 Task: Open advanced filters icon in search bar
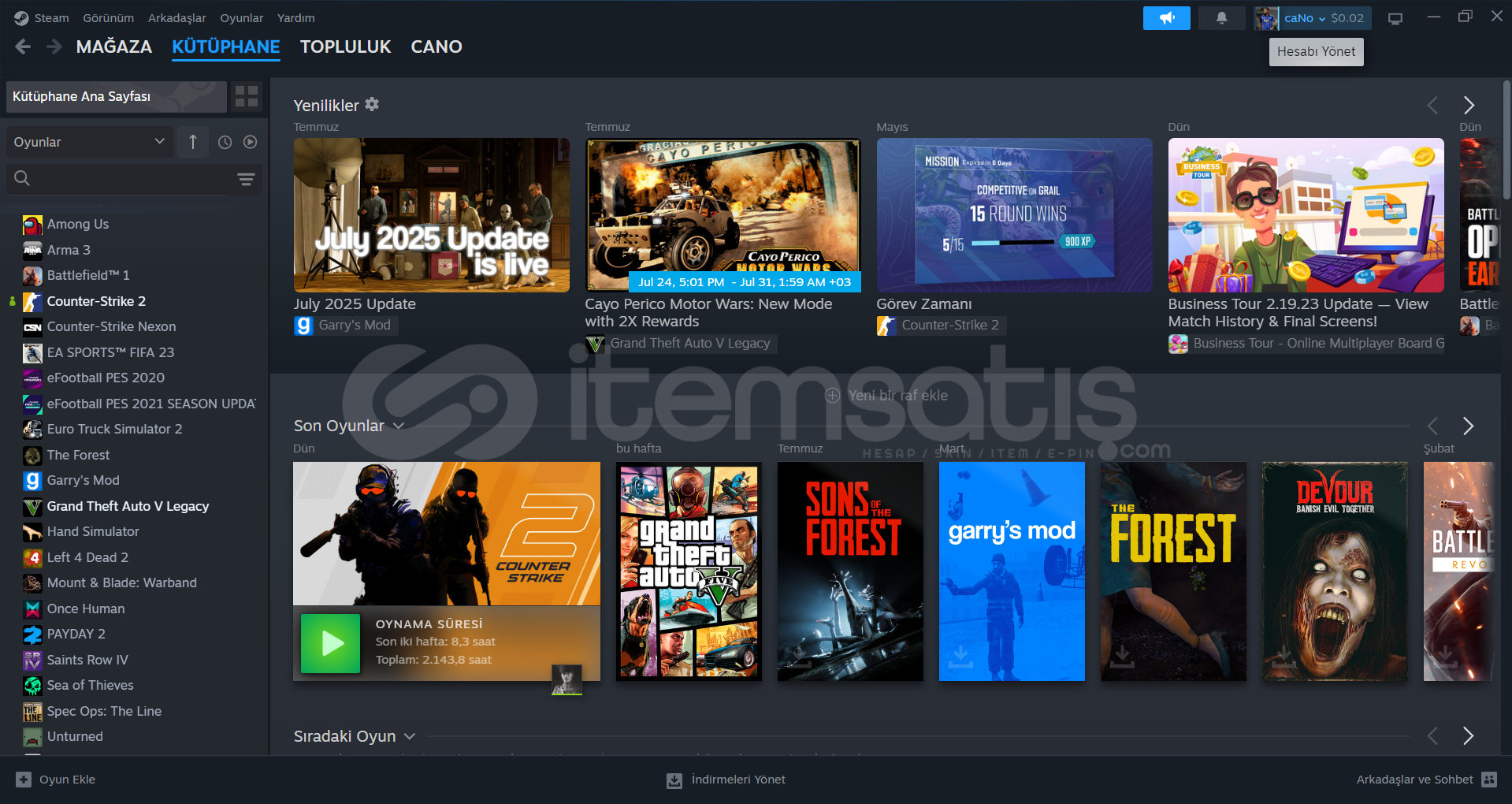[246, 179]
